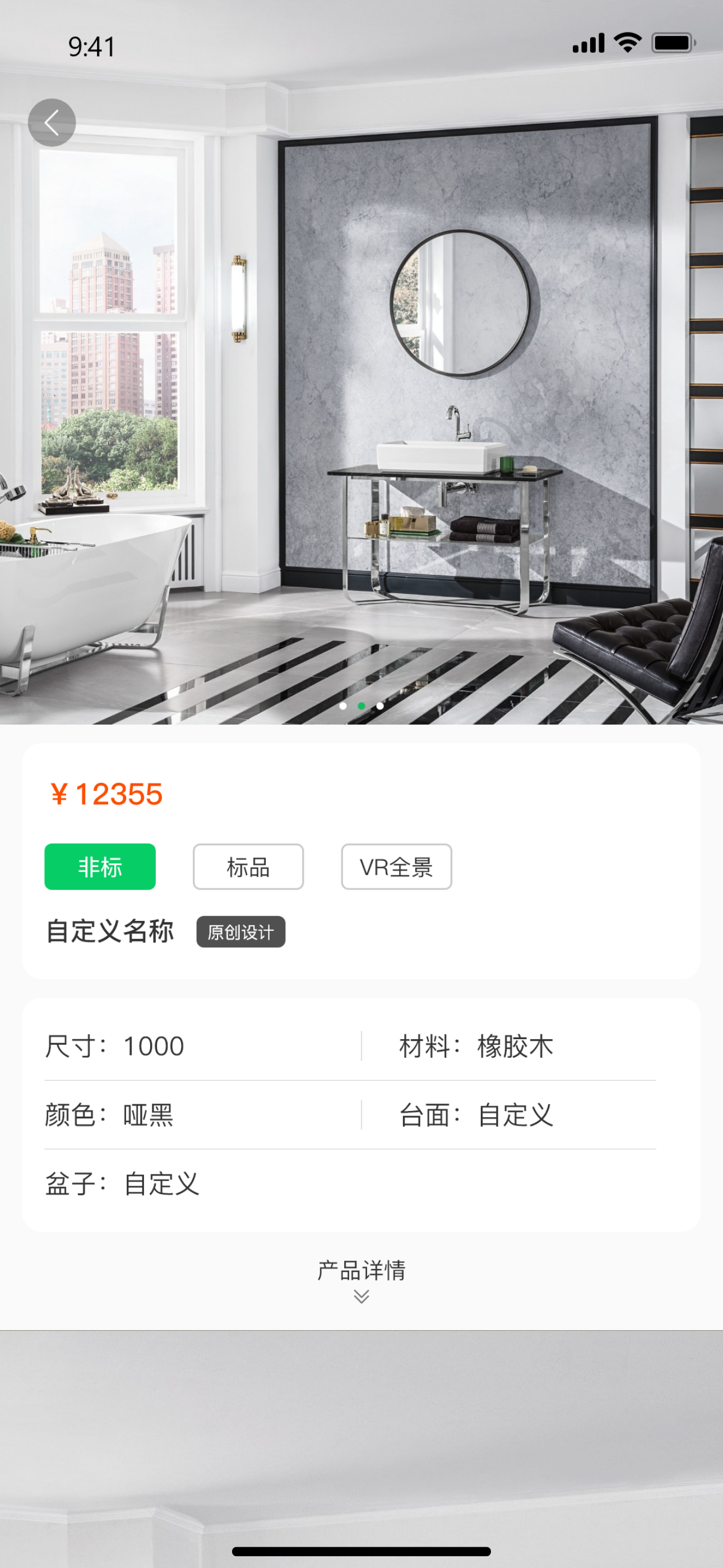Screen dimensions: 723x1568
Task: Switch to the 标品 option
Action: point(248,867)
